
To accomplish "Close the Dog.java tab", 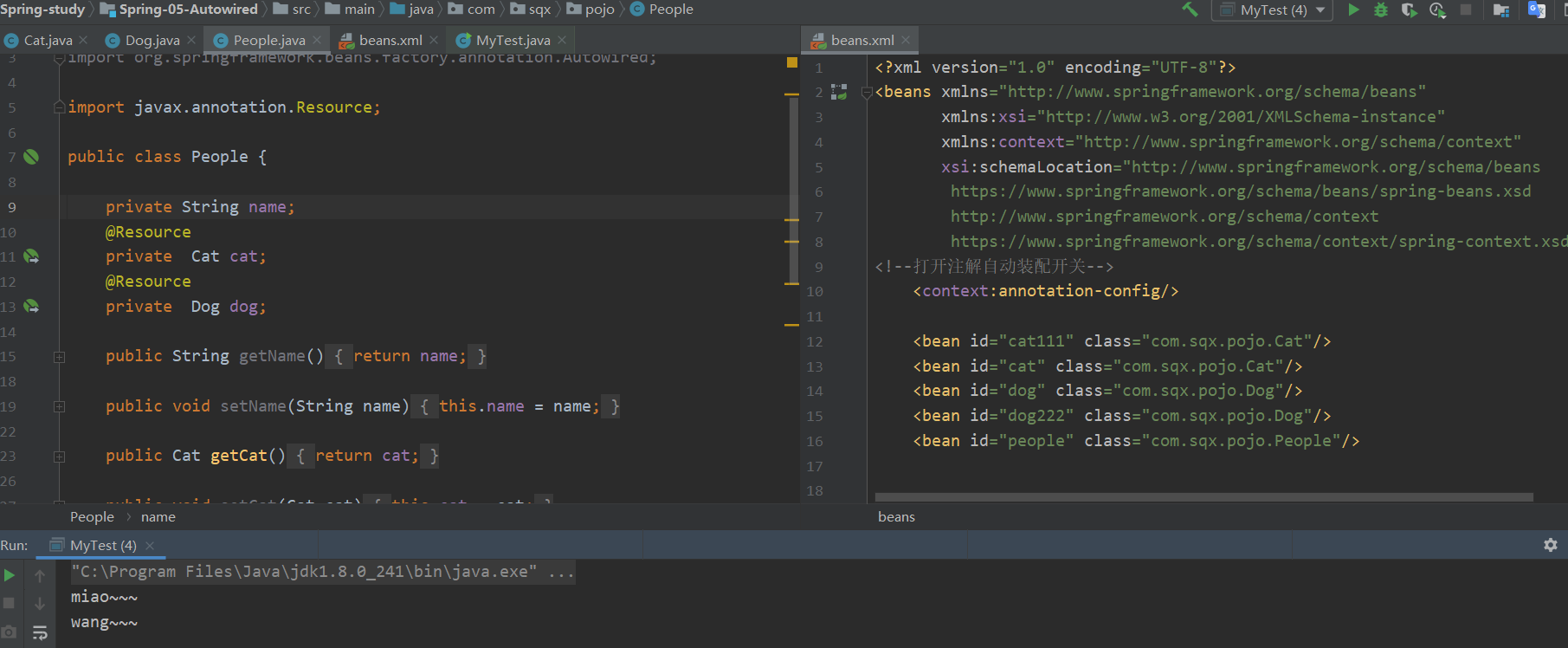I will 191,40.
